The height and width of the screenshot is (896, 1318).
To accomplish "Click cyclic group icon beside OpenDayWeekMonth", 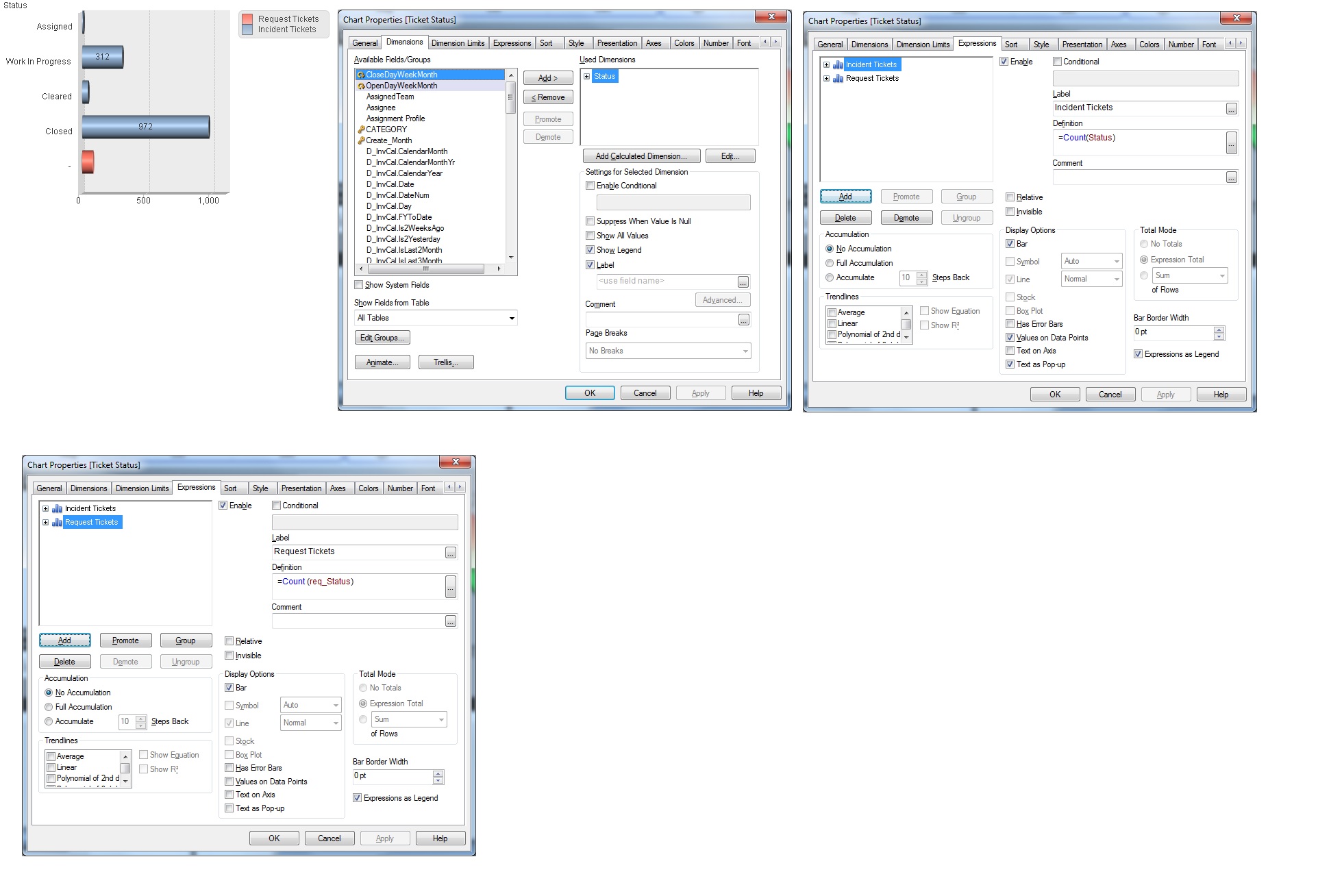I will click(x=361, y=86).
